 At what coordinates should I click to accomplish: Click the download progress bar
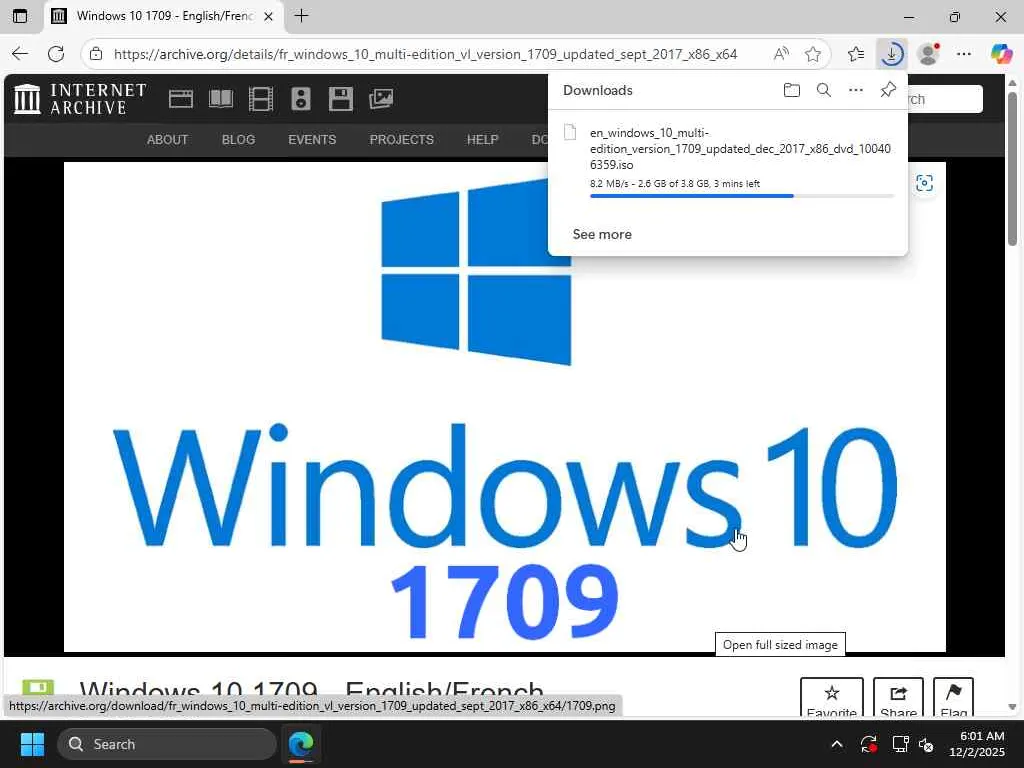point(742,196)
